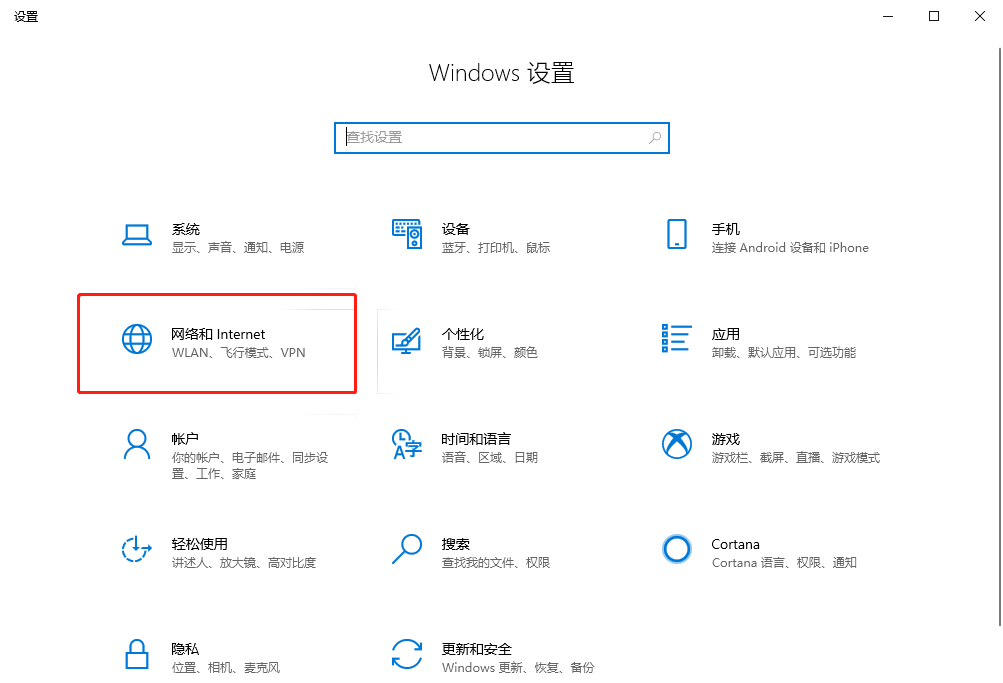Select the 连接 Android 设备和 iPhone link
The image size is (1003, 683).
788,247
